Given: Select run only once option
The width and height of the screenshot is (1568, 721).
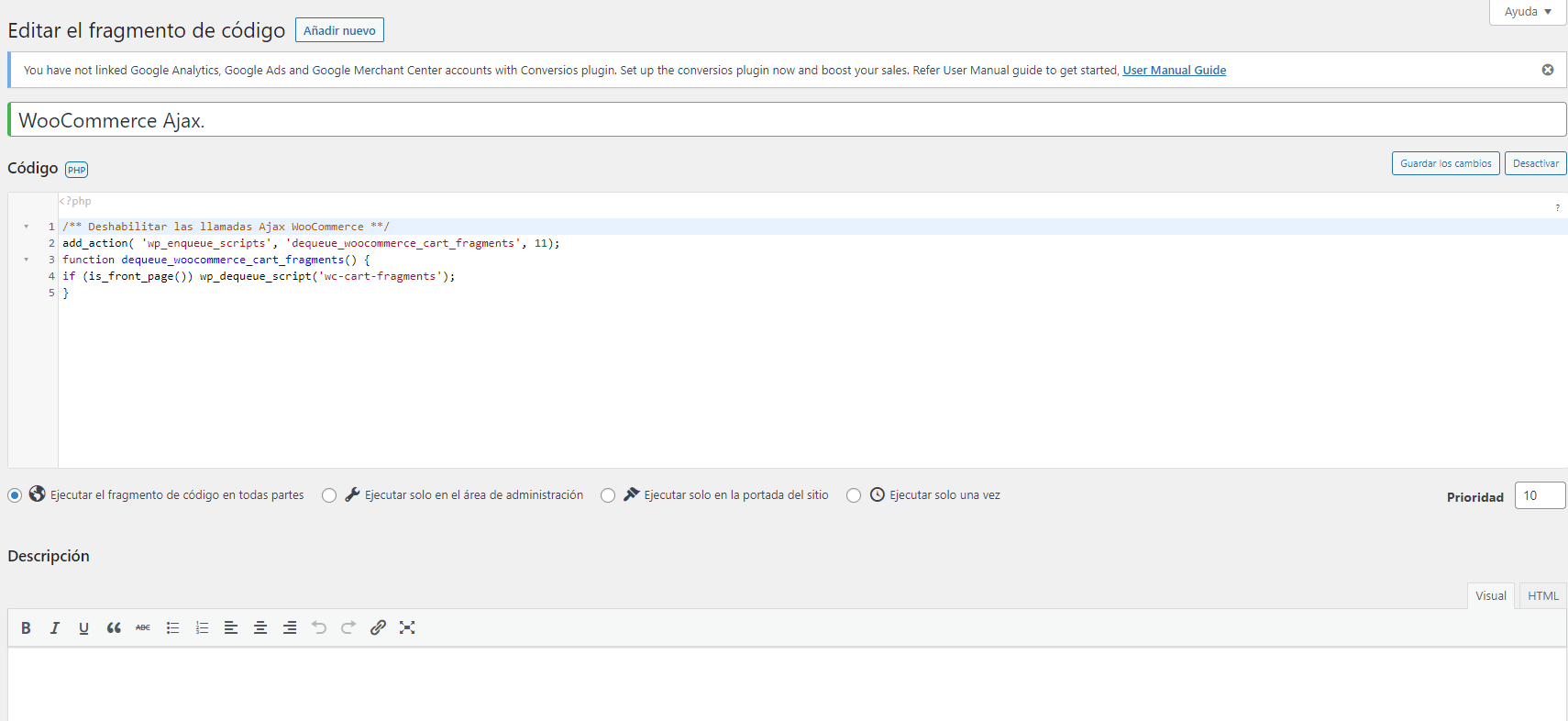Looking at the screenshot, I should 854,495.
